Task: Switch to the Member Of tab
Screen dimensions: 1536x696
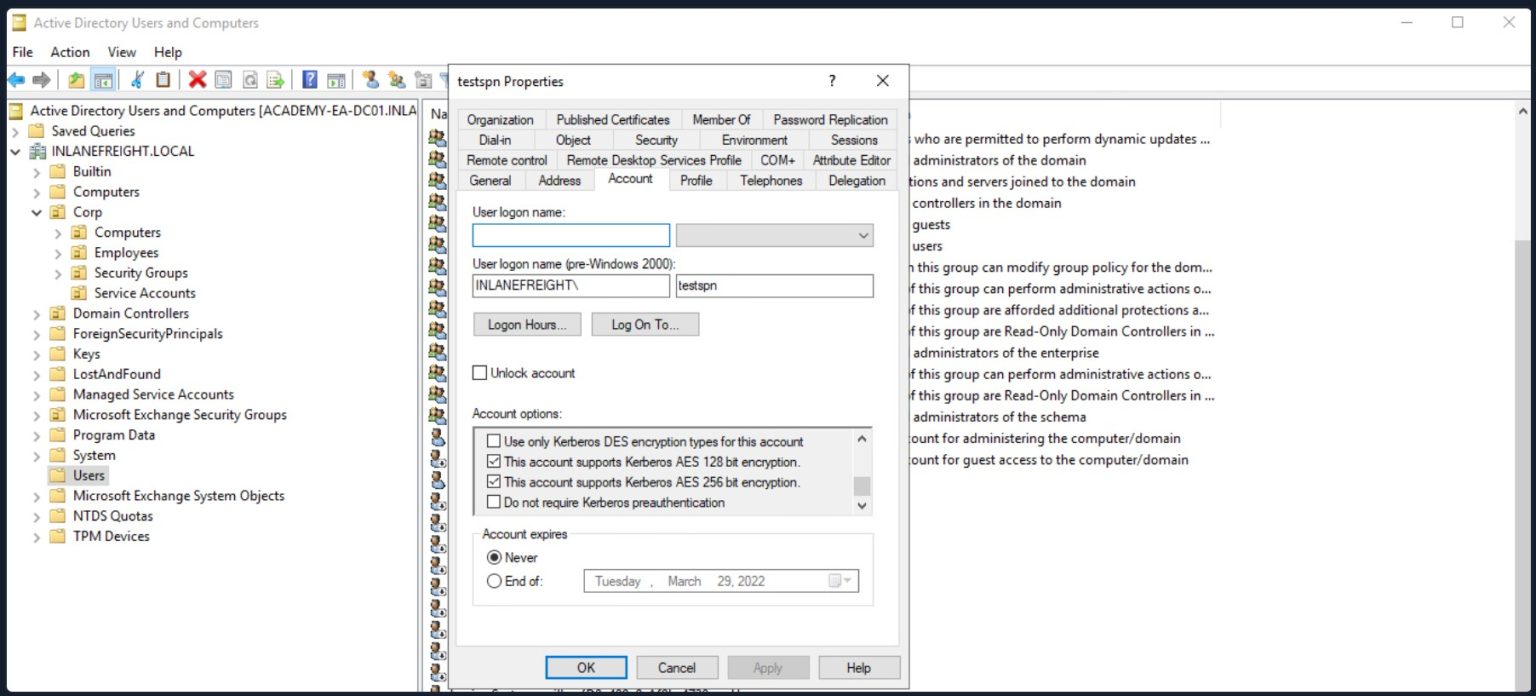Action: [x=720, y=119]
